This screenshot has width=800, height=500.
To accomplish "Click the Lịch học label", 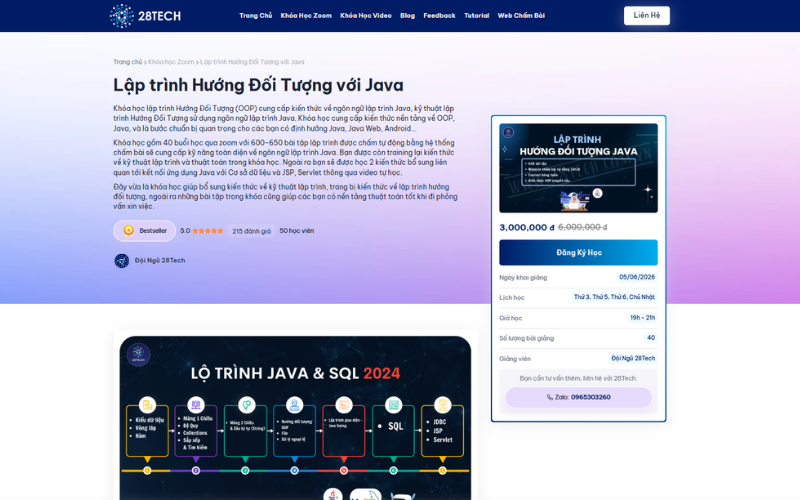I will click(512, 297).
